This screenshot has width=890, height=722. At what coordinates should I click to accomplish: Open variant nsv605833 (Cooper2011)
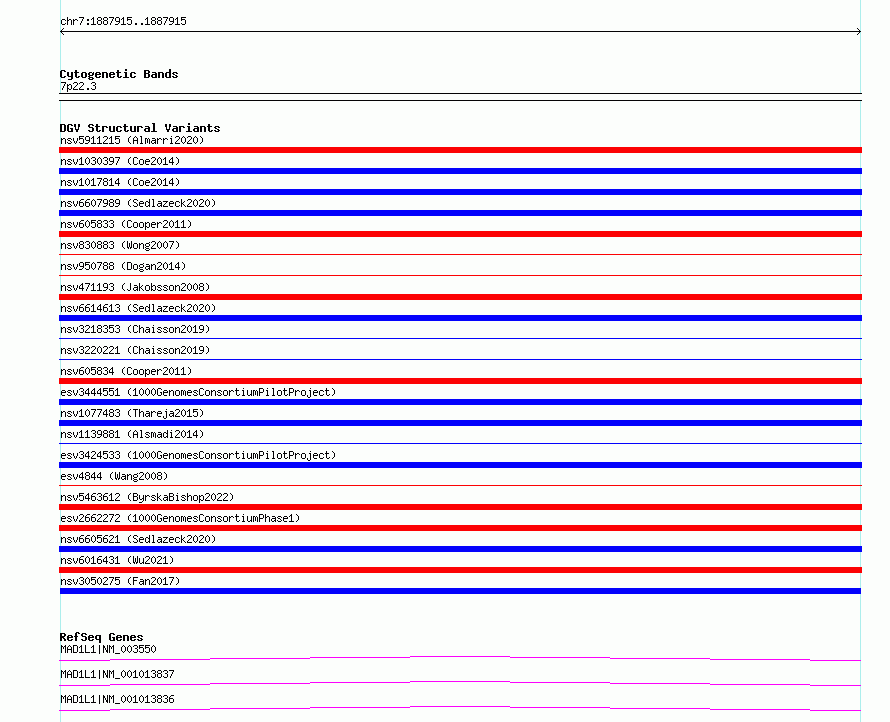pos(126,224)
